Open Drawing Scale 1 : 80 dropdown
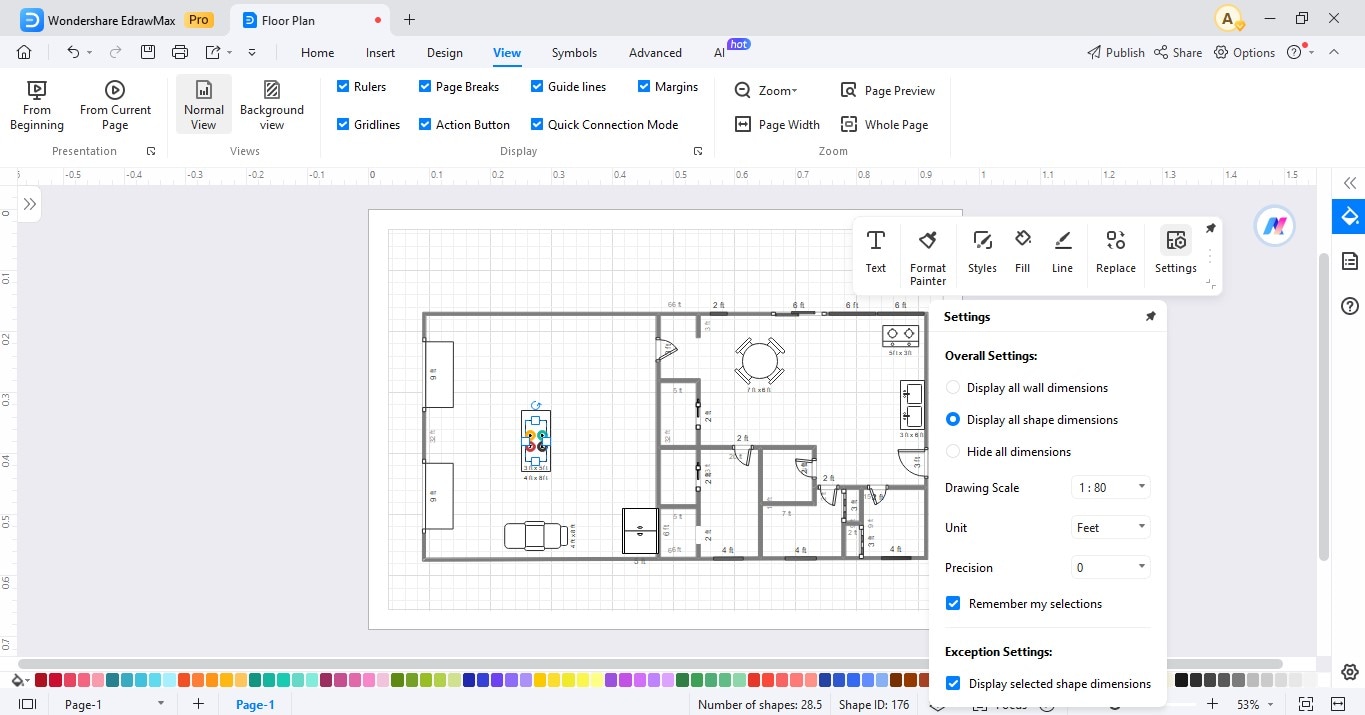The height and width of the screenshot is (715, 1365). tap(1111, 488)
